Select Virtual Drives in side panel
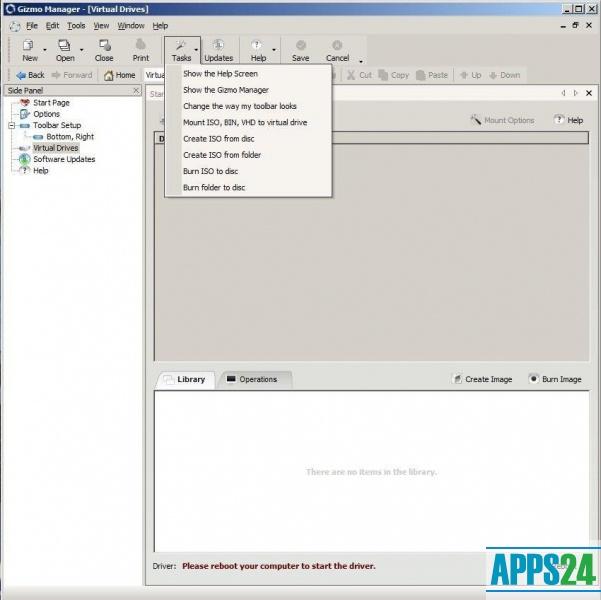The height and width of the screenshot is (600, 601). pos(56,148)
